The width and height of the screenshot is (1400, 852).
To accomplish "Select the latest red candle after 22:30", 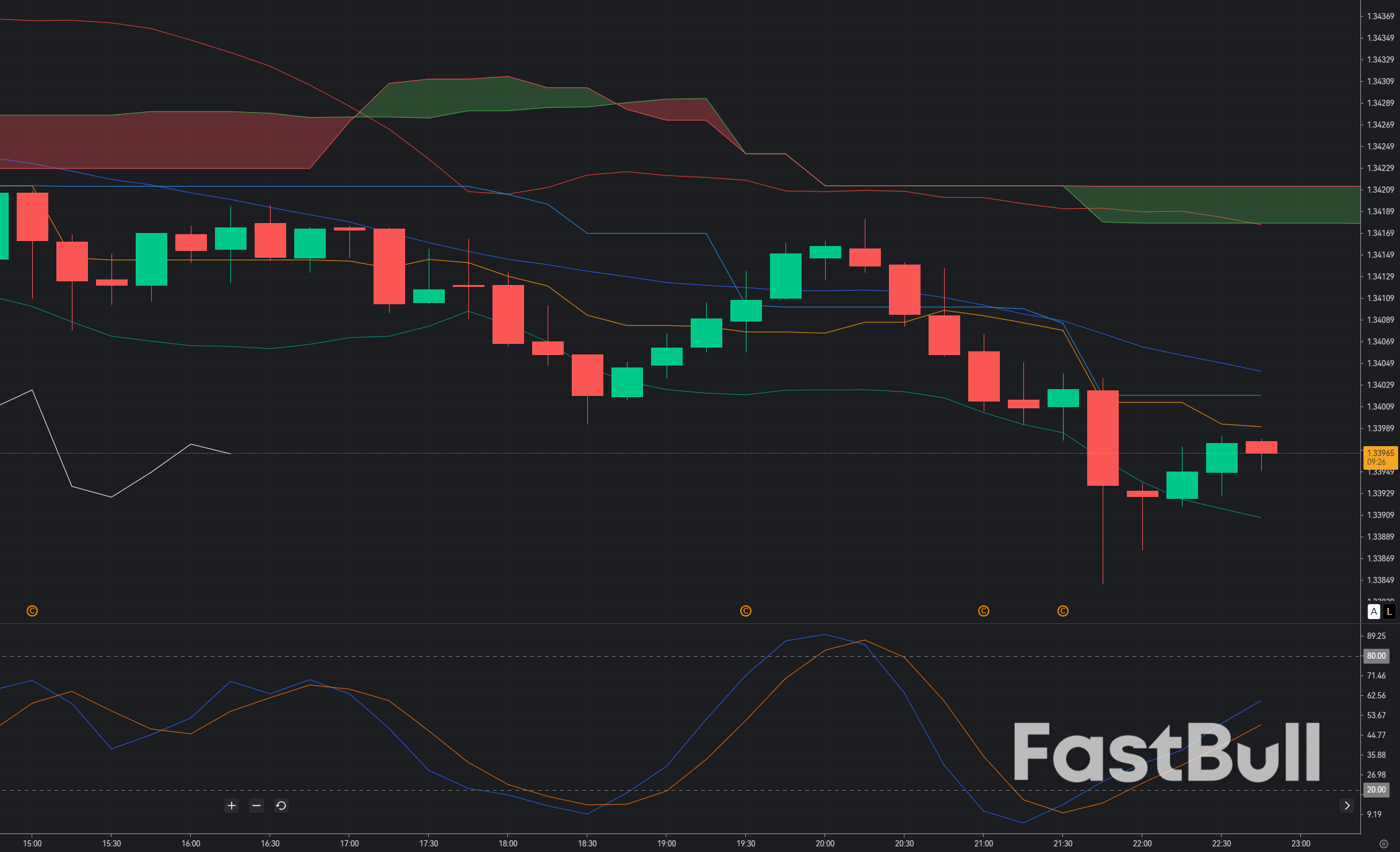I will (x=1261, y=447).
